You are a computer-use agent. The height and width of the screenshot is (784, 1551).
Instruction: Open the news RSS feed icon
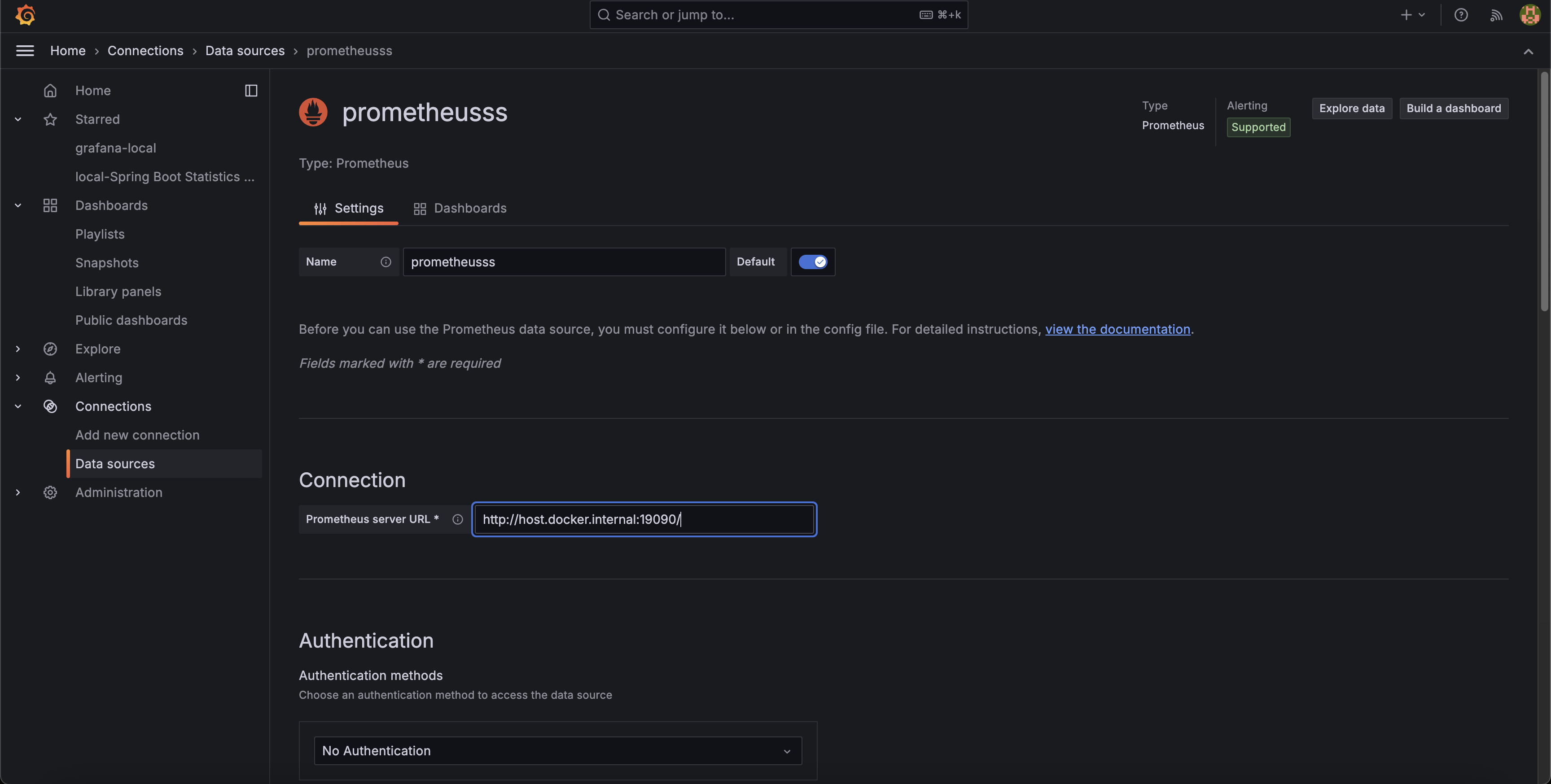click(x=1496, y=15)
